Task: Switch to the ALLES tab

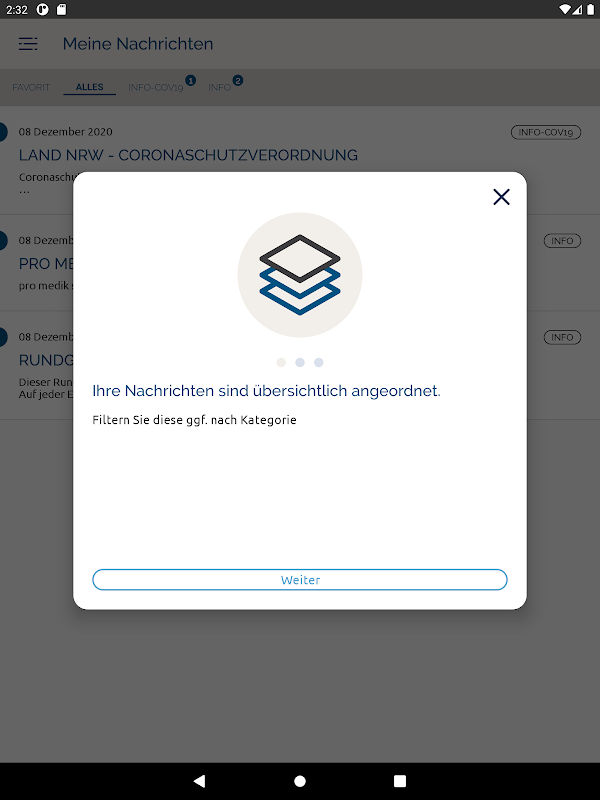Action: [89, 87]
